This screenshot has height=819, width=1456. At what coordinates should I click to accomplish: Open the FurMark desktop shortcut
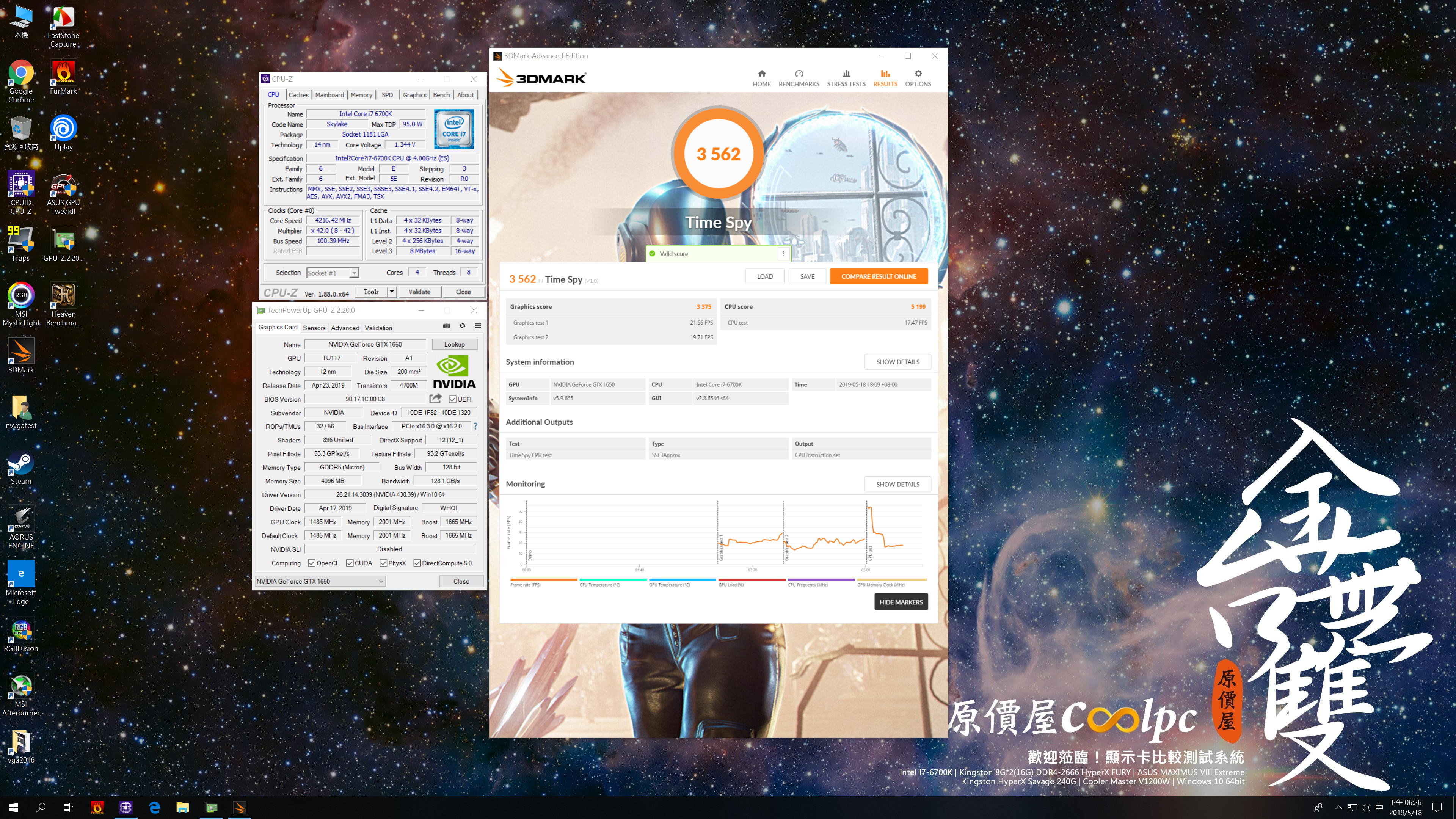coord(63,77)
